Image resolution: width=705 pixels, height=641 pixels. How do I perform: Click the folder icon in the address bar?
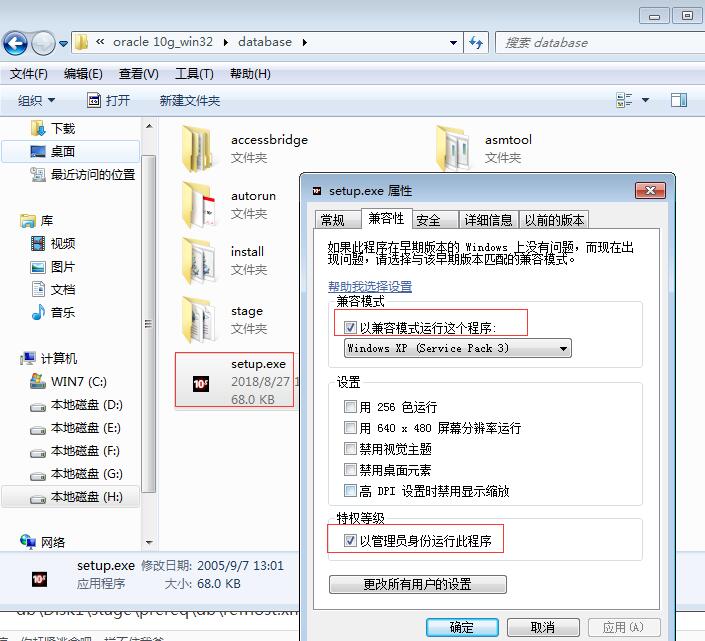(x=81, y=43)
